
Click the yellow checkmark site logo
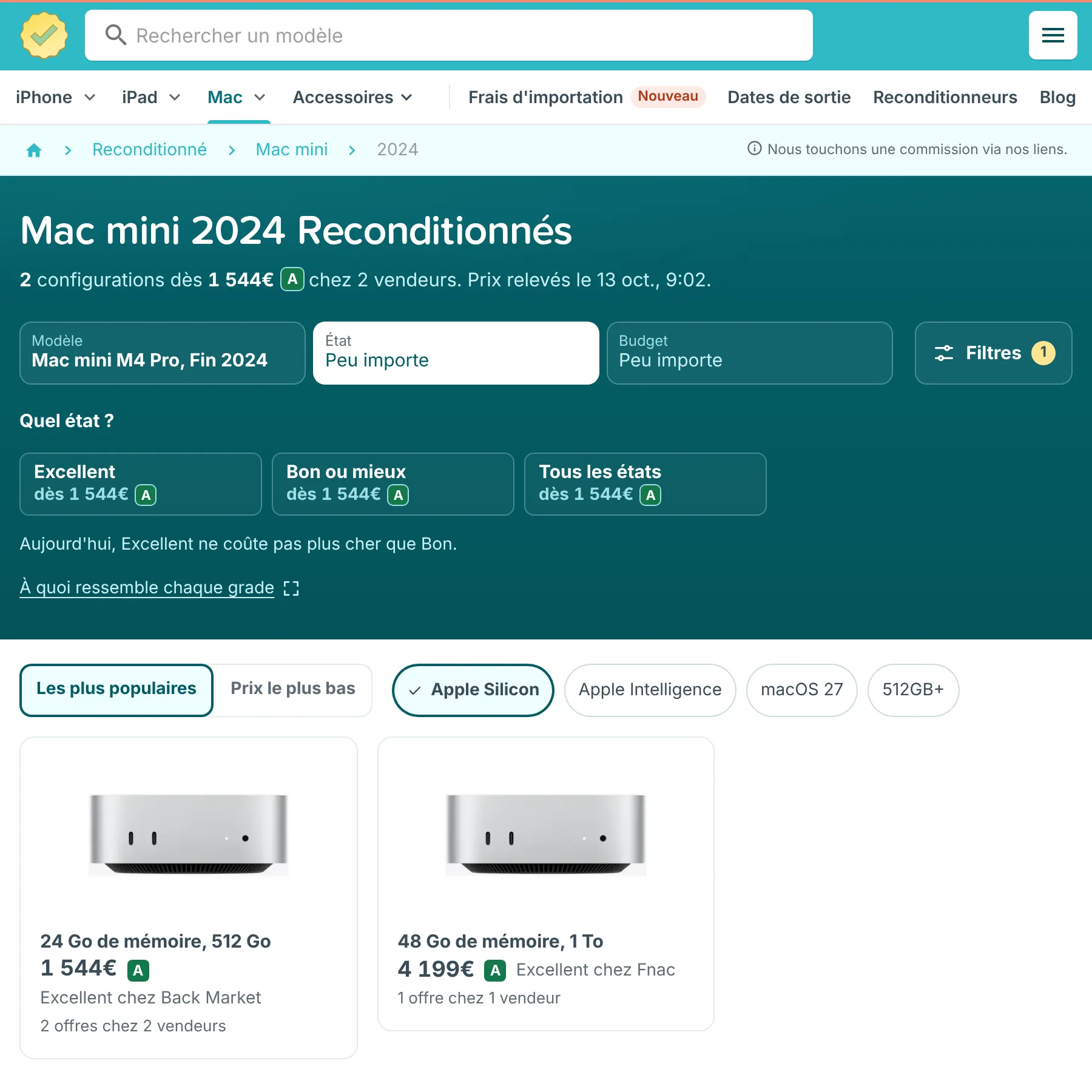click(x=44, y=36)
